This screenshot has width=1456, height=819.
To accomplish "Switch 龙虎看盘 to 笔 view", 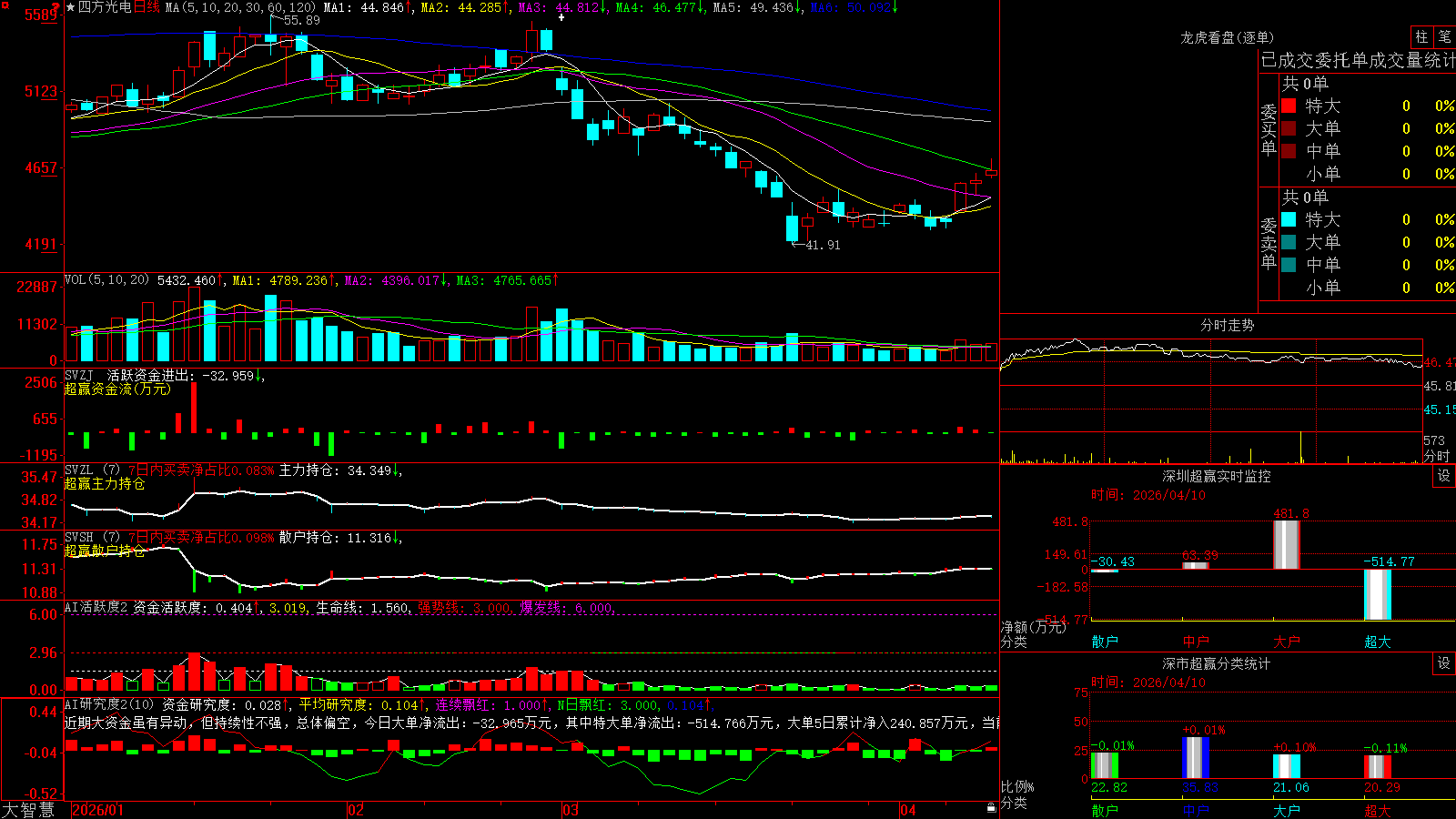I will pyautogui.click(x=1444, y=36).
